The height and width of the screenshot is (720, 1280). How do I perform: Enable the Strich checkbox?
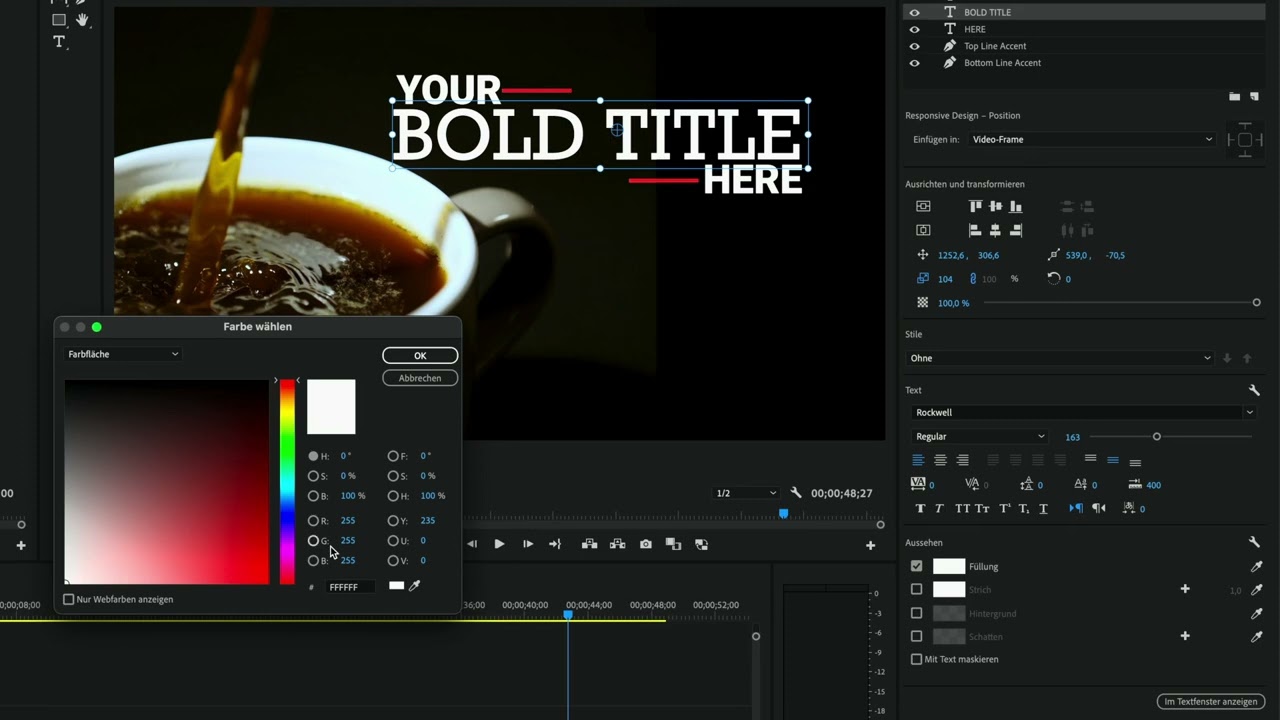[x=916, y=590]
